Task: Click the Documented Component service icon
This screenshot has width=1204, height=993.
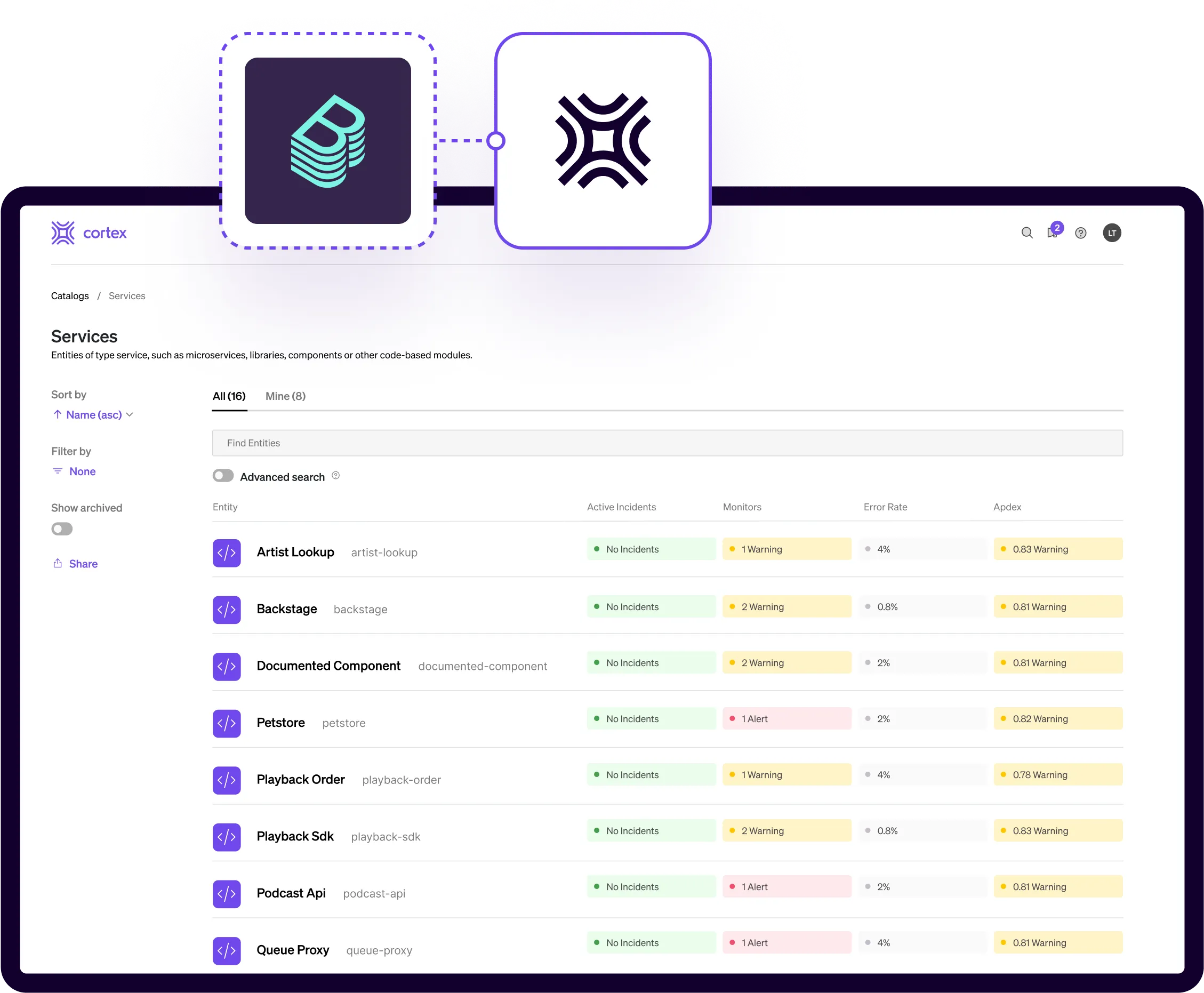Action: (x=227, y=667)
